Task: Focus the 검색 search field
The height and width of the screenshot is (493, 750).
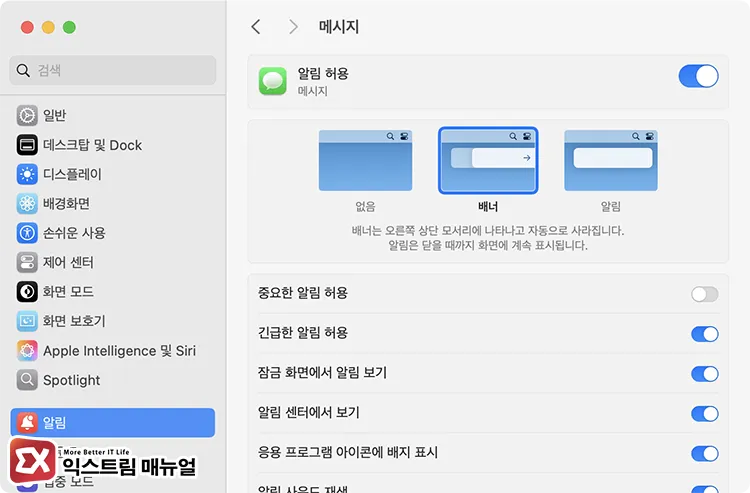Action: [112, 70]
